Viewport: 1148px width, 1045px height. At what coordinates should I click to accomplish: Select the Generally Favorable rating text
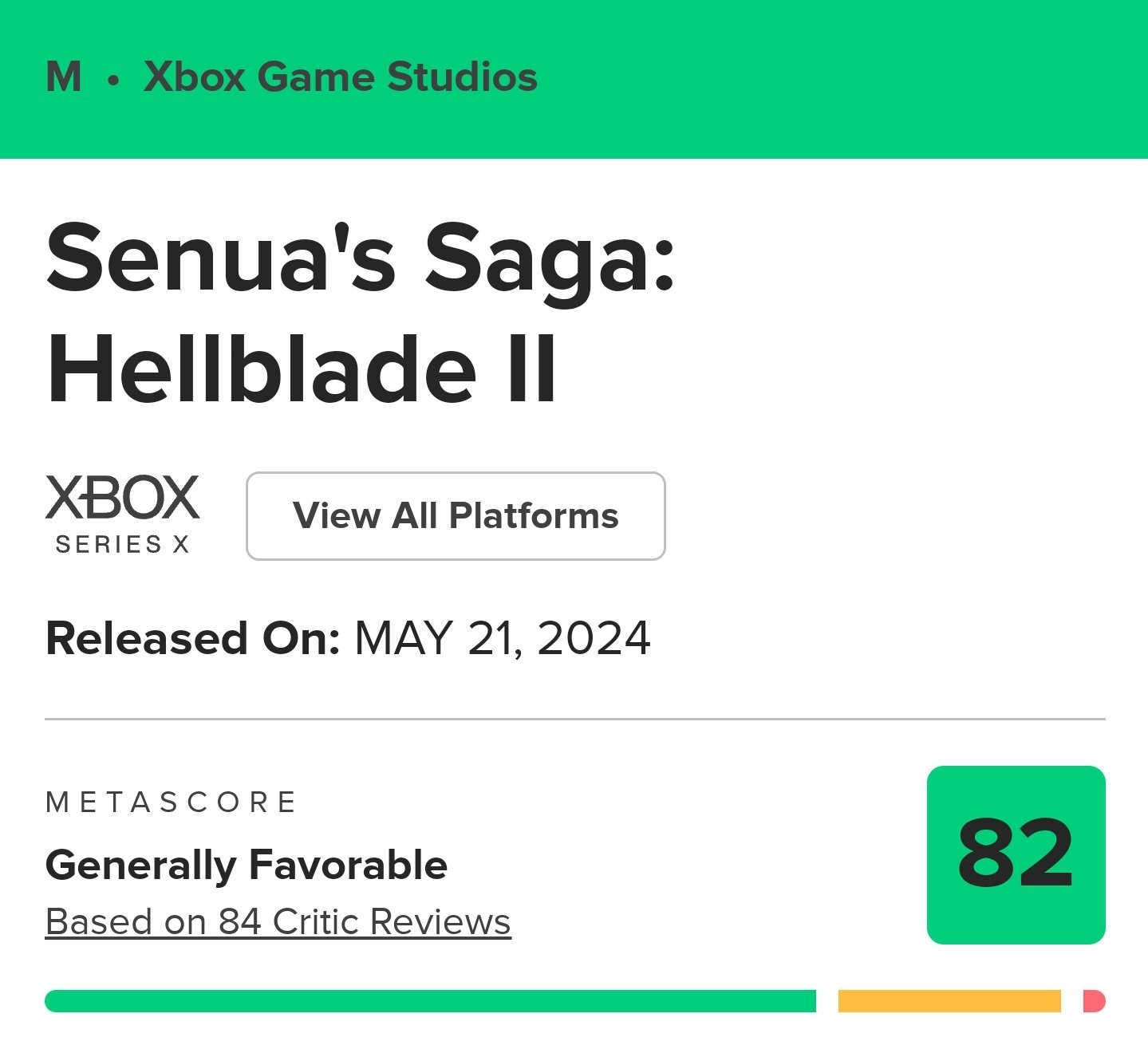coord(247,866)
